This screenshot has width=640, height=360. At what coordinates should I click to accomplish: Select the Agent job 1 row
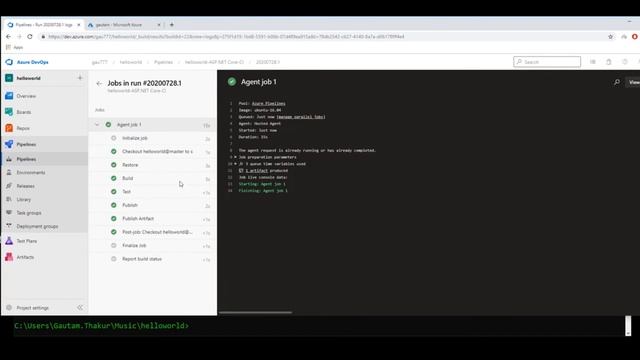coord(153,124)
